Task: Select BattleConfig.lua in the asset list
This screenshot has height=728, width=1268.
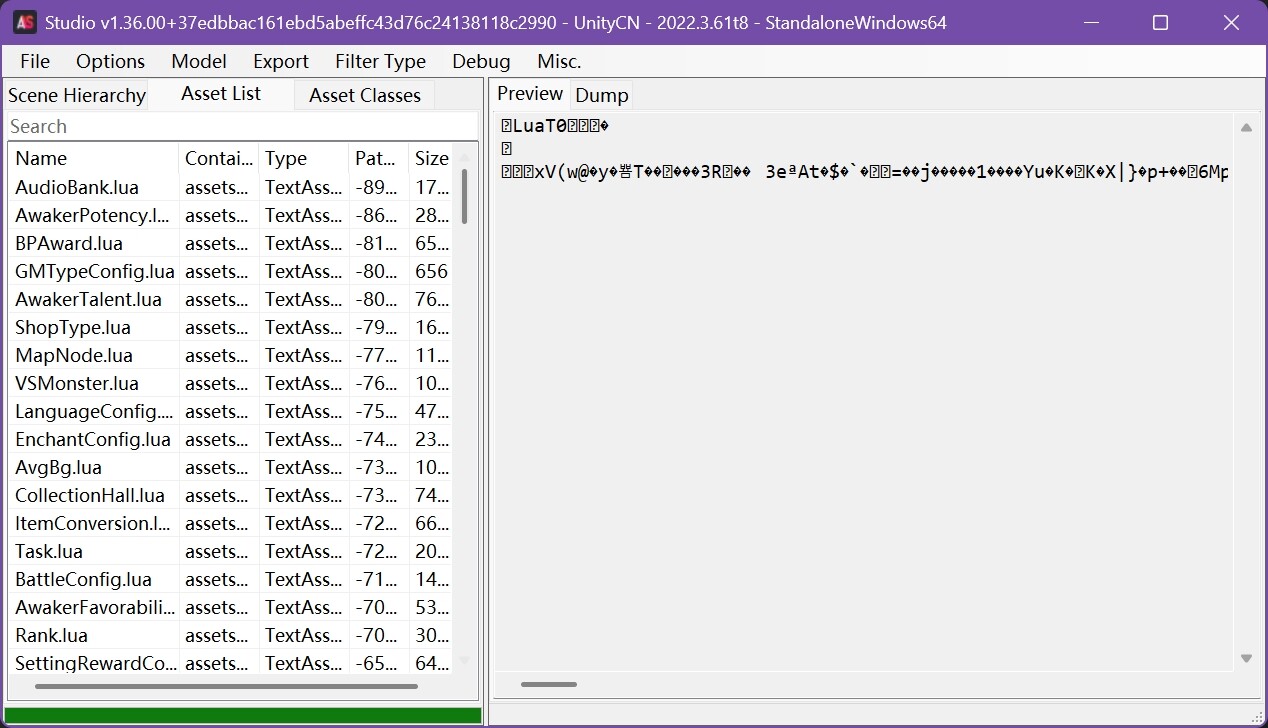Action: pyautogui.click(x=83, y=579)
